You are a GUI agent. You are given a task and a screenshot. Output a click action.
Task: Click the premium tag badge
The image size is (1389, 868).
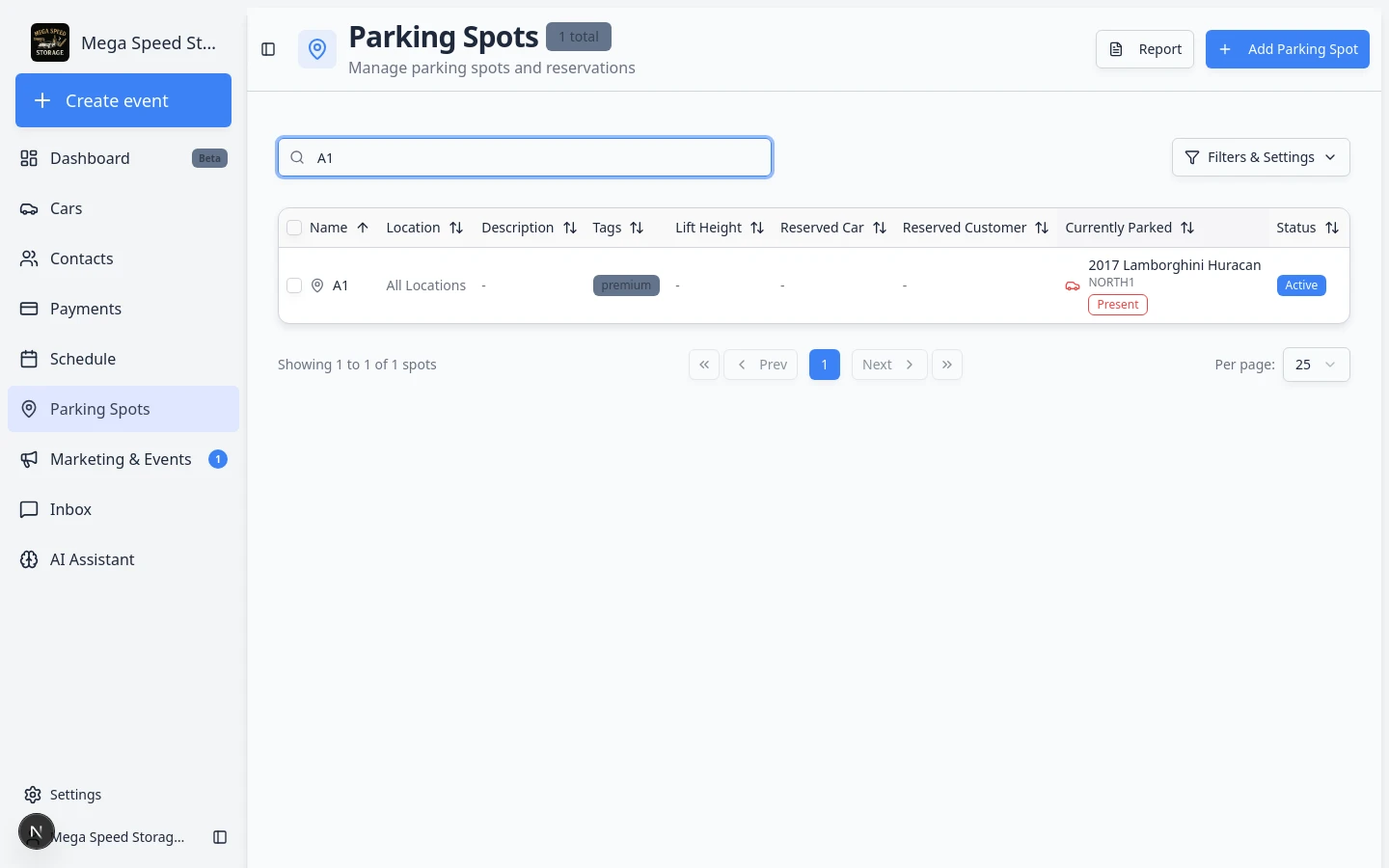[x=626, y=285]
